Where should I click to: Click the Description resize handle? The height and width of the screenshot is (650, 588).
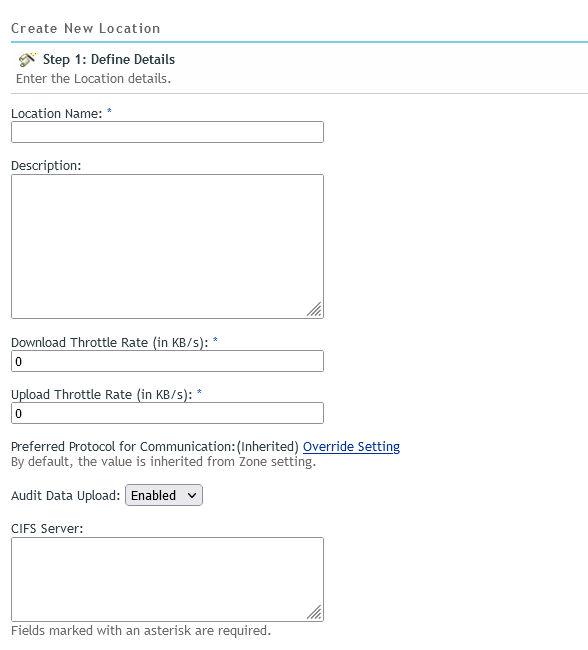314,310
